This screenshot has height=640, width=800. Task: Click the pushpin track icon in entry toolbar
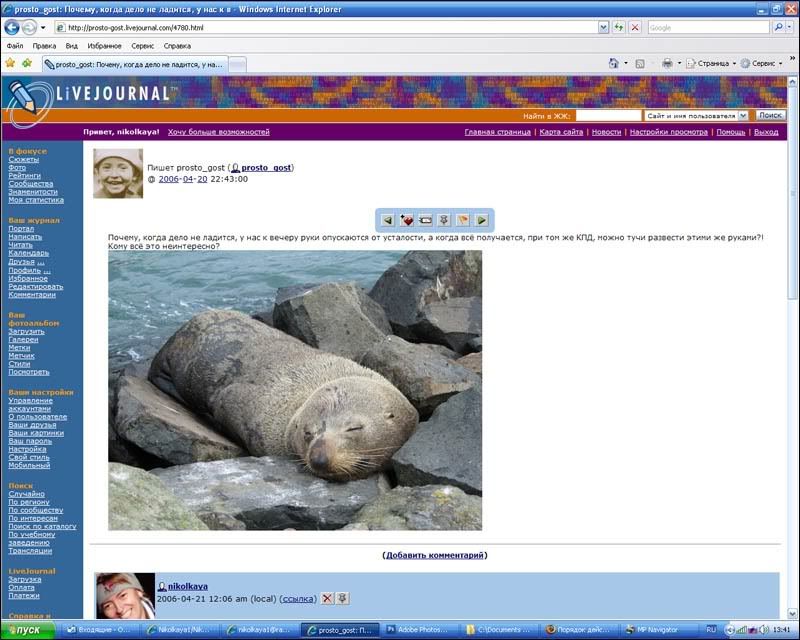444,220
